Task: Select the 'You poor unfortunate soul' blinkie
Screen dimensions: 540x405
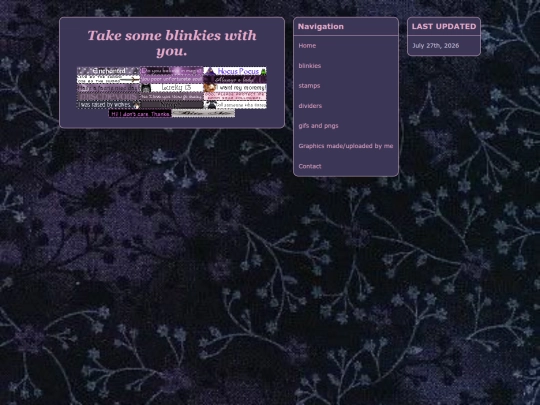Action: pos(172,79)
